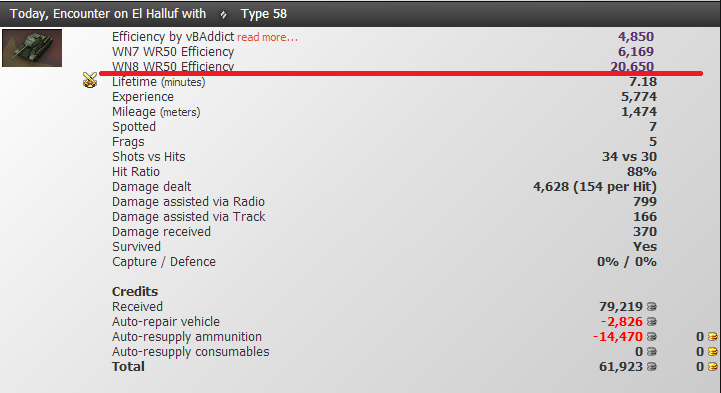Click the gold coin icon in Total row

coord(712,367)
